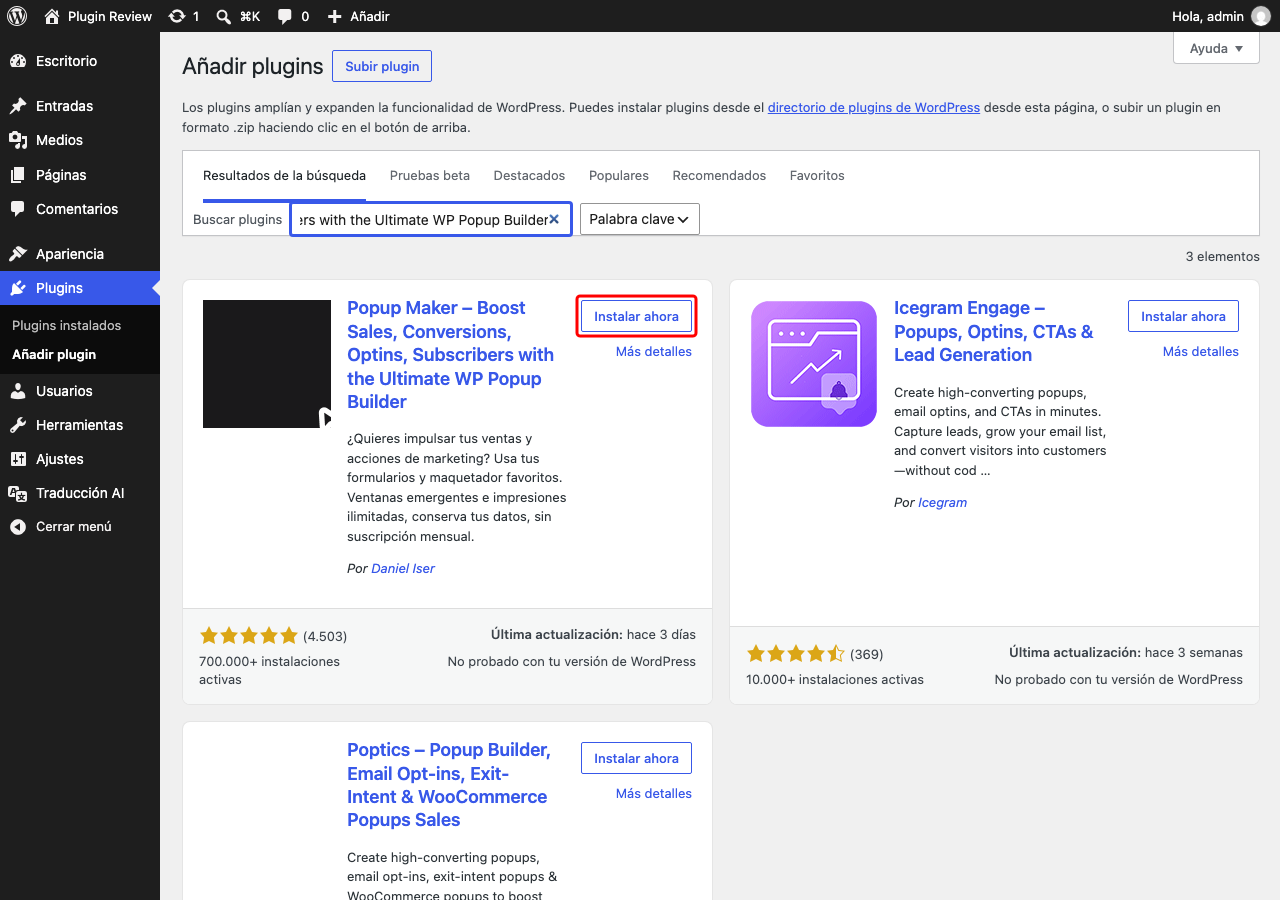Install Poptics plugin now

click(636, 758)
